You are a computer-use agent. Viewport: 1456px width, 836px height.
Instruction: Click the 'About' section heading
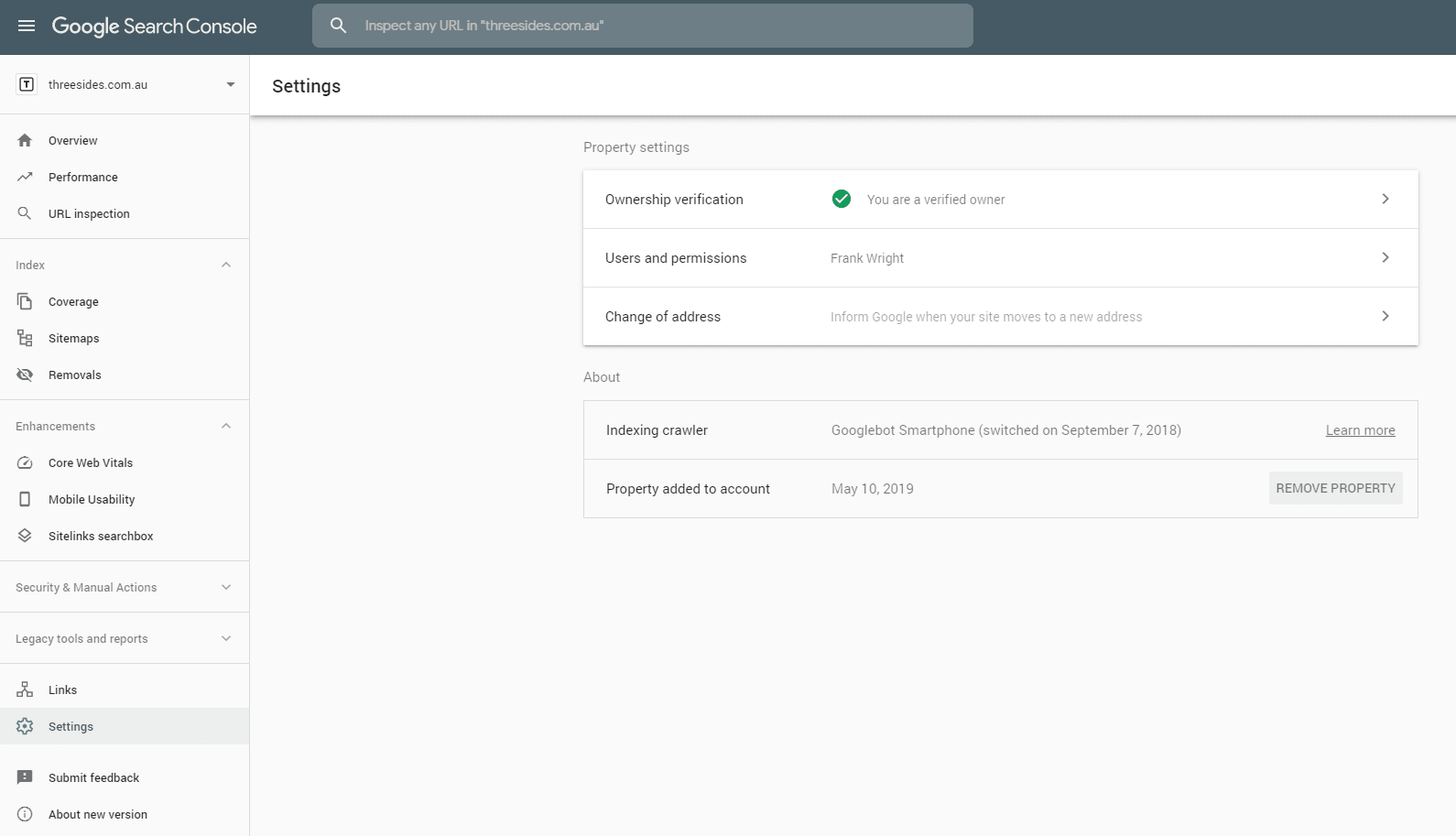tap(602, 377)
